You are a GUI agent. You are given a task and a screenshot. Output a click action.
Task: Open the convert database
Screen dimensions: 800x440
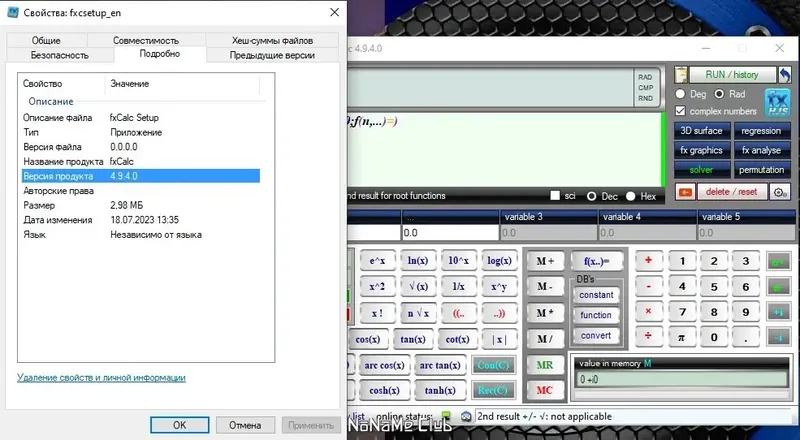(x=596, y=335)
